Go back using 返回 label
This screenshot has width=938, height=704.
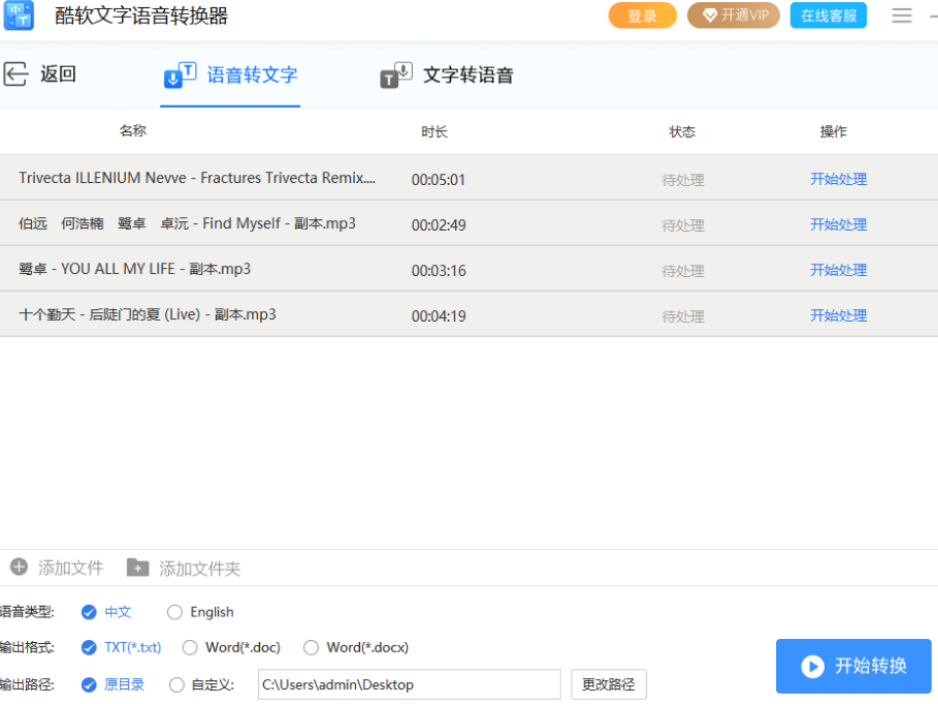[58, 74]
